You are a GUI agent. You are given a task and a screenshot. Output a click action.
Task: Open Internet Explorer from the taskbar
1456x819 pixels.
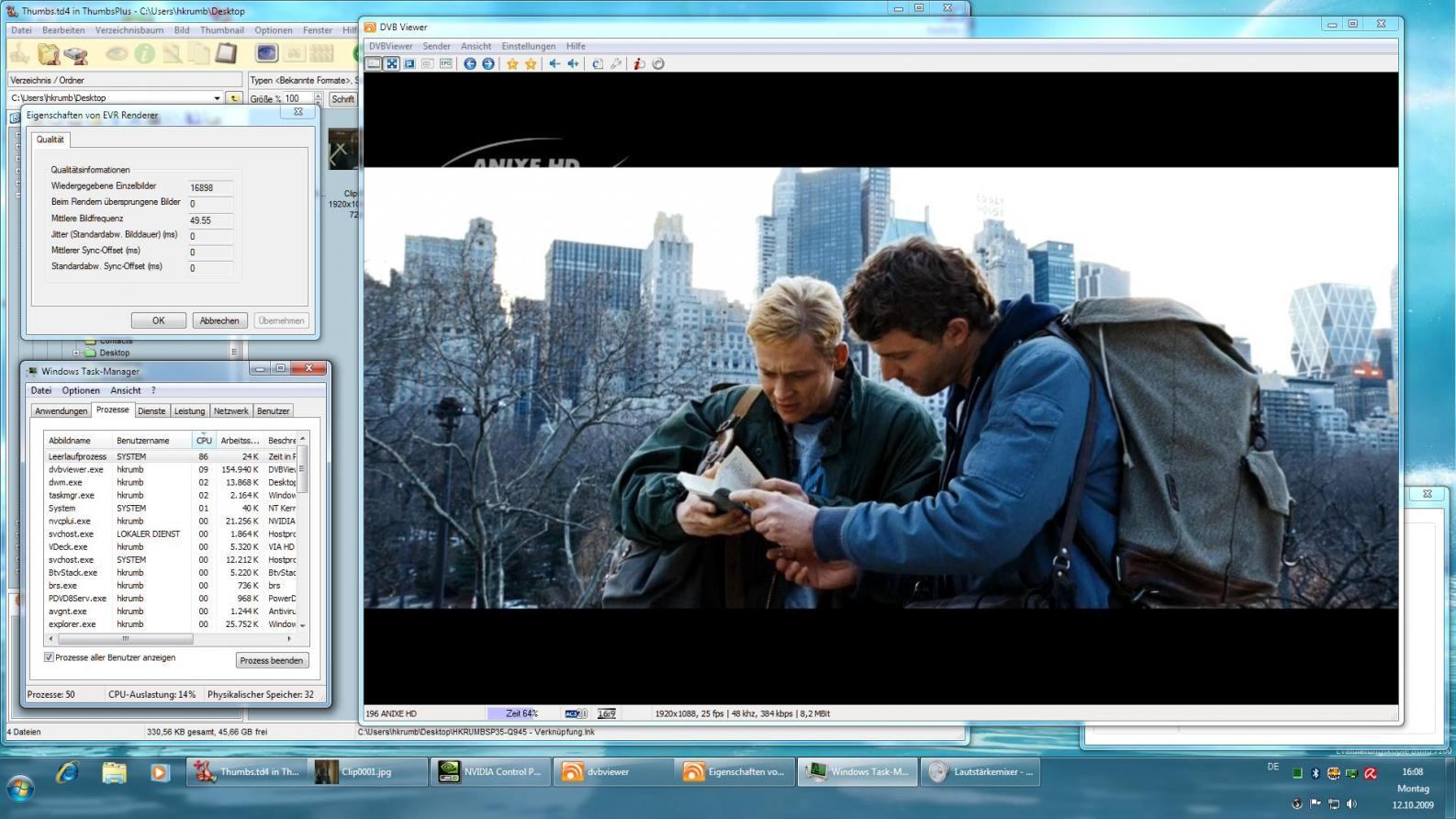[67, 772]
